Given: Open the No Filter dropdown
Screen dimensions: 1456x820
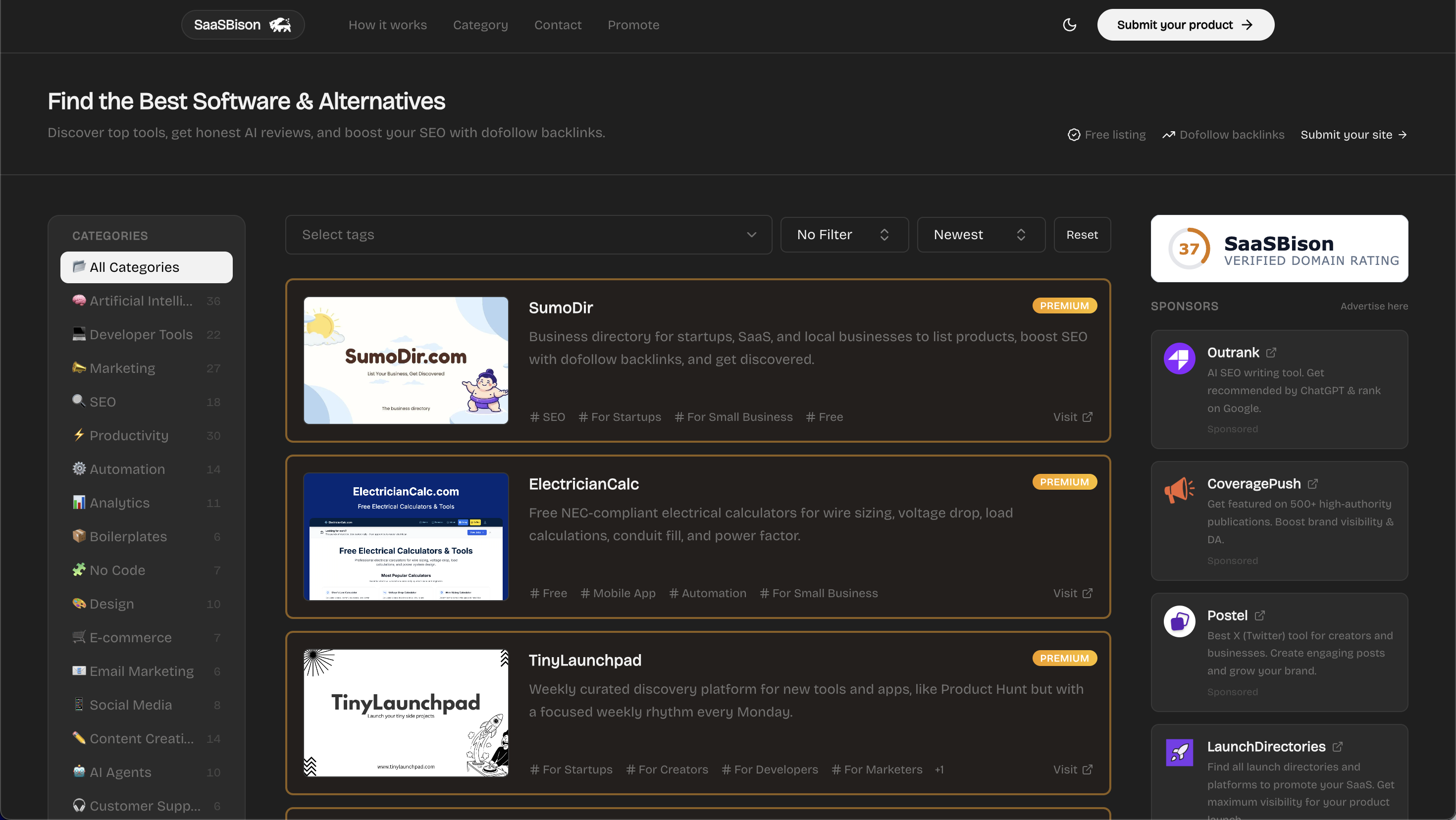Looking at the screenshot, I should point(844,235).
